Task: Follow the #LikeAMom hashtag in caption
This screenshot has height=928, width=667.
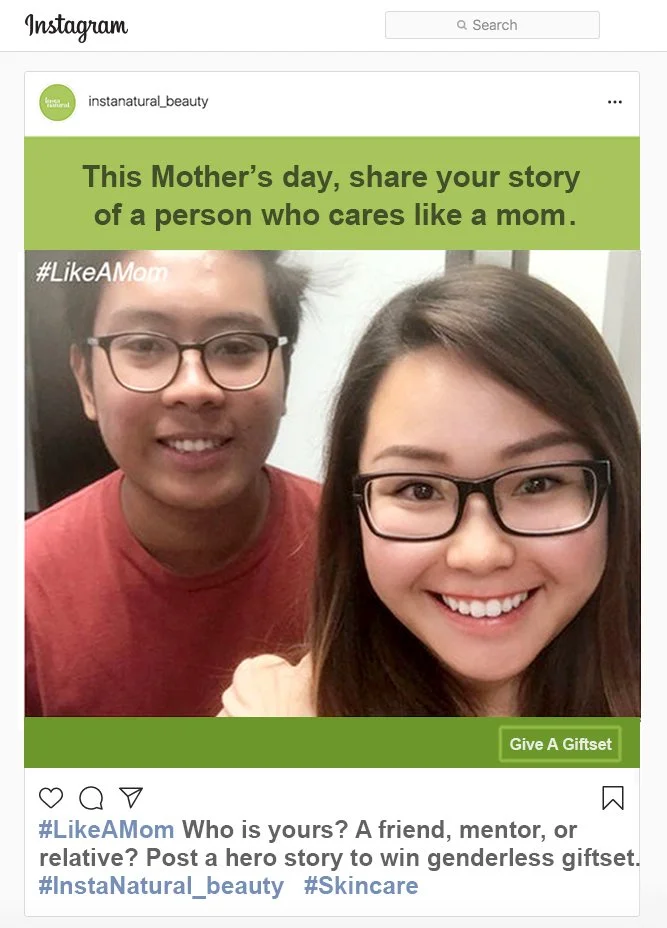Action: [107, 830]
